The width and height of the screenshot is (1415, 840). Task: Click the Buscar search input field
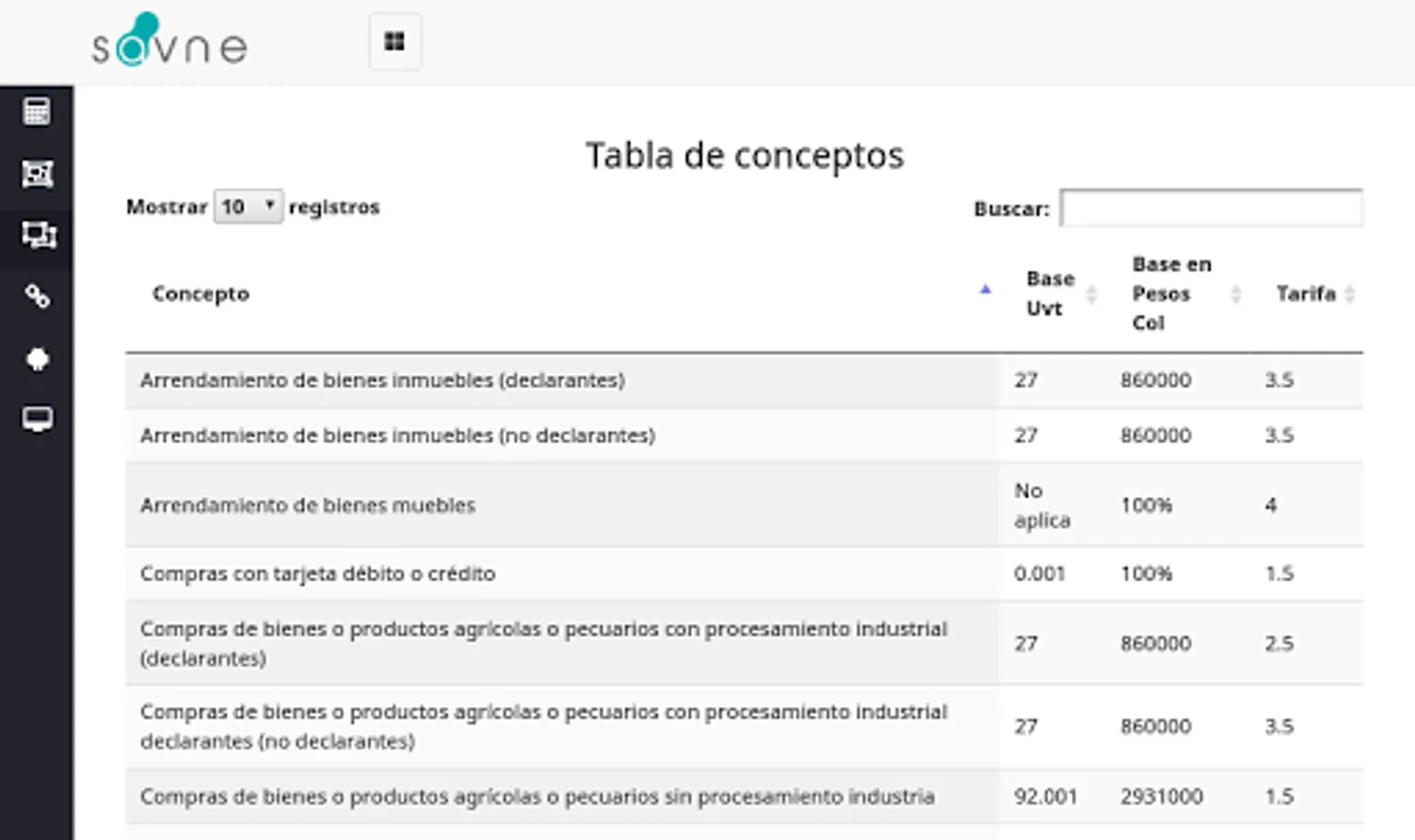pos(1211,208)
